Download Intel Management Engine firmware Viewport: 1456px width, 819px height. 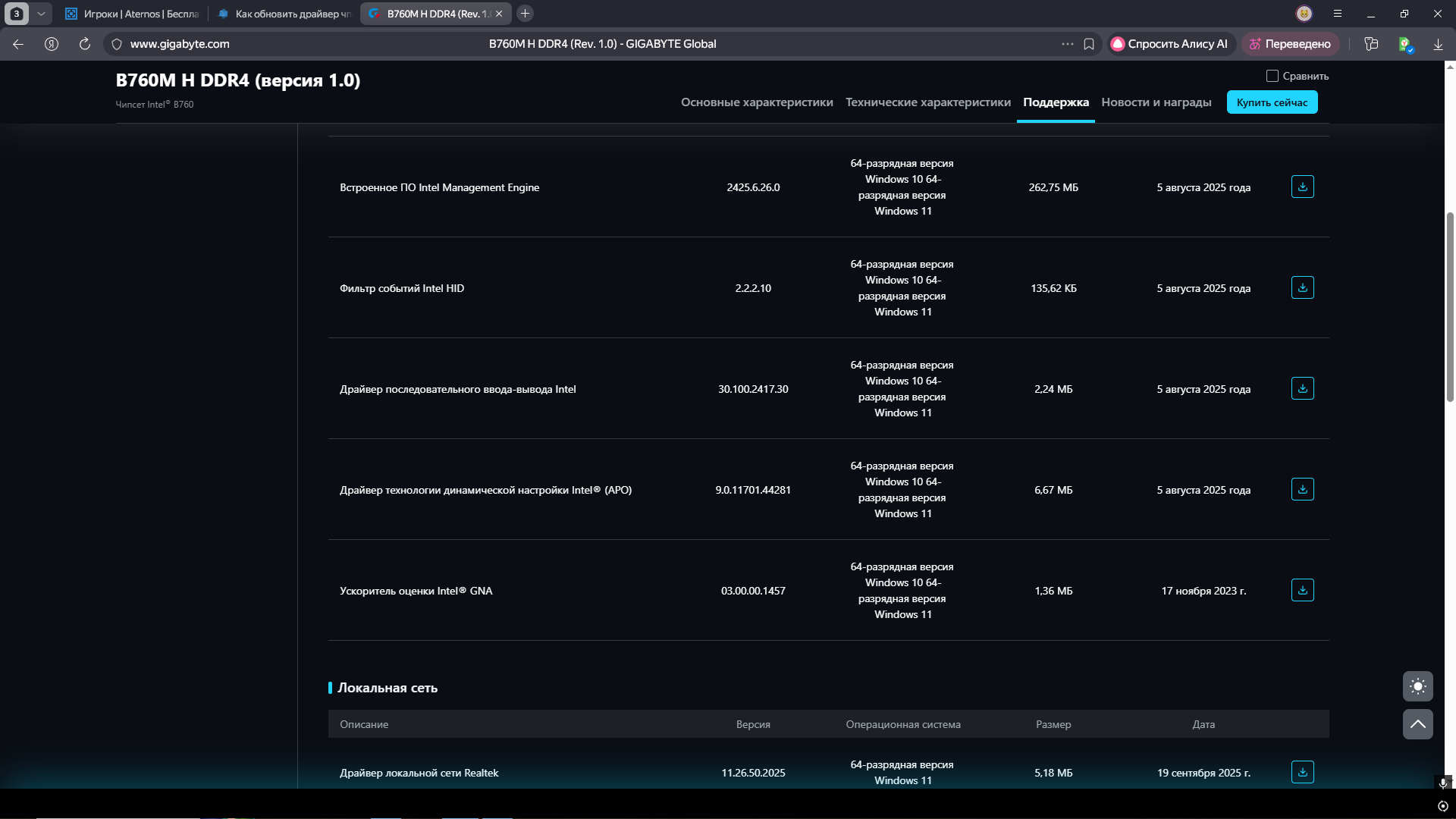(x=1302, y=187)
